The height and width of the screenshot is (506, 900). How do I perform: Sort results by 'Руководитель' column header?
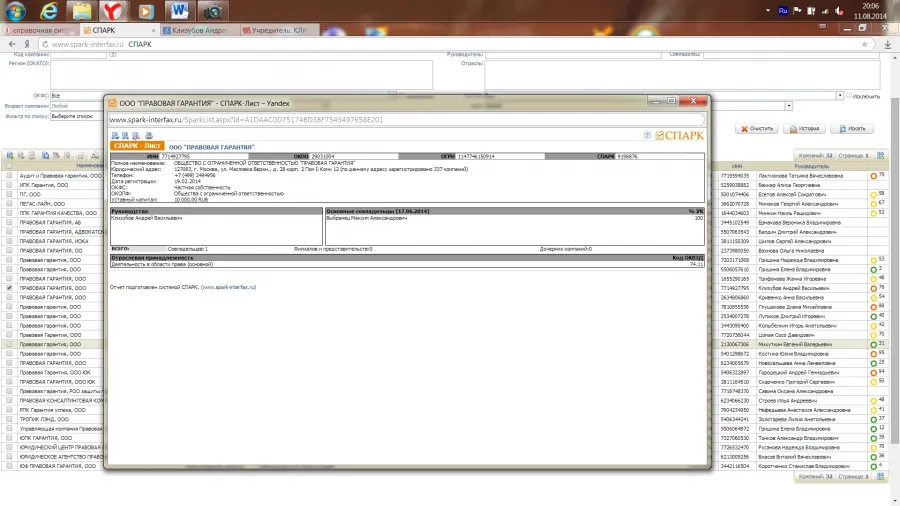click(x=812, y=166)
